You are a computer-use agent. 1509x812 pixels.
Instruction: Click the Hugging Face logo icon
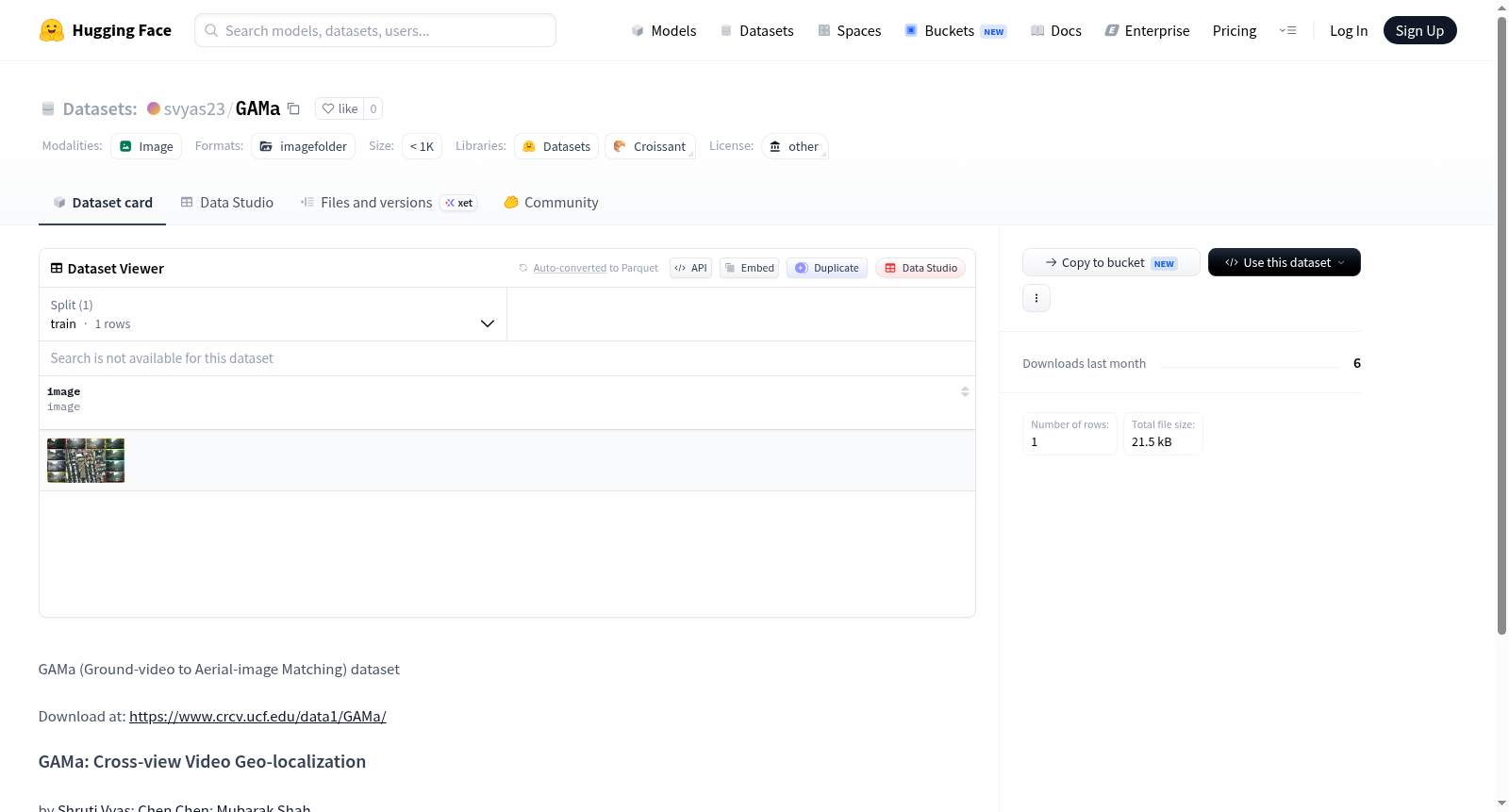(x=52, y=30)
